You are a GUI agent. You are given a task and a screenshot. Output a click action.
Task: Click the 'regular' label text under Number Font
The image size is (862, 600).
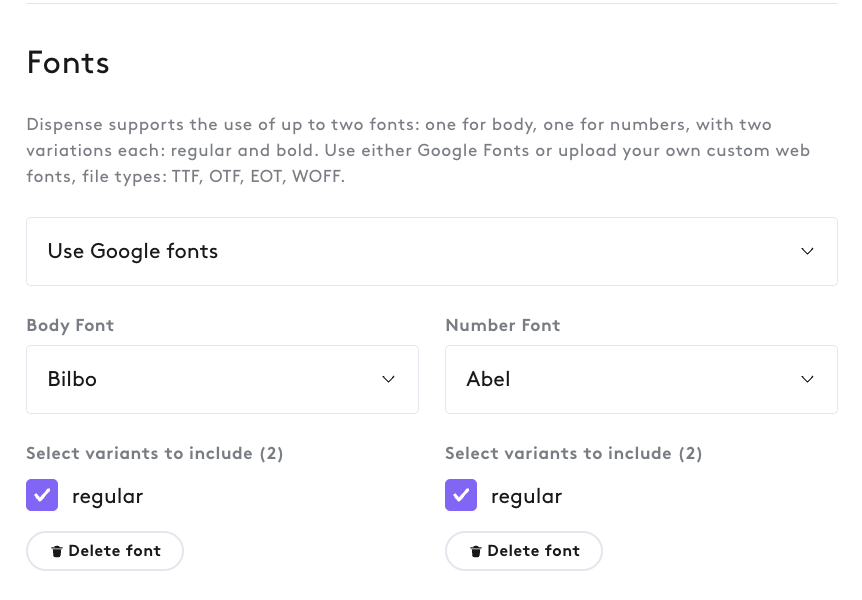(x=527, y=497)
